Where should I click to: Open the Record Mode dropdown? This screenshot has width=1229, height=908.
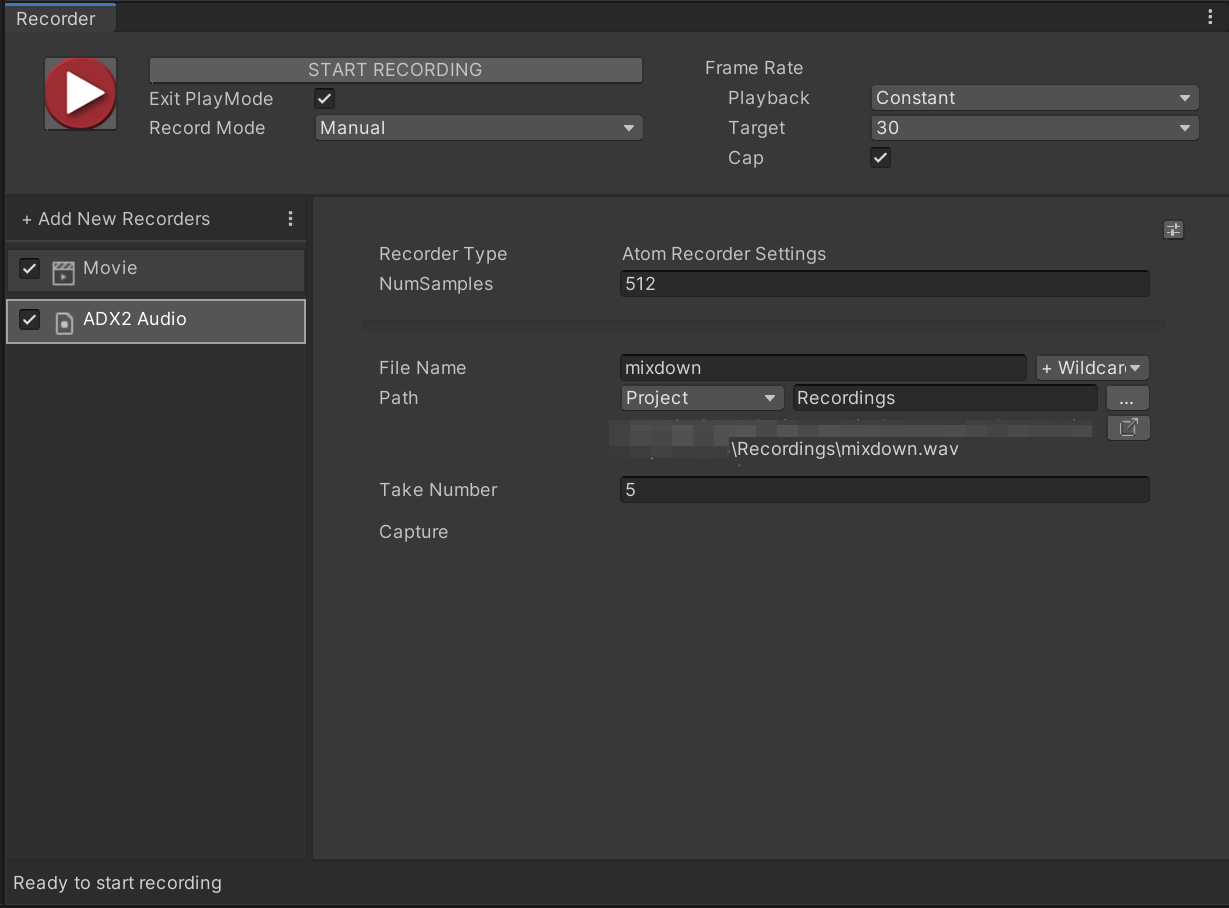point(478,128)
